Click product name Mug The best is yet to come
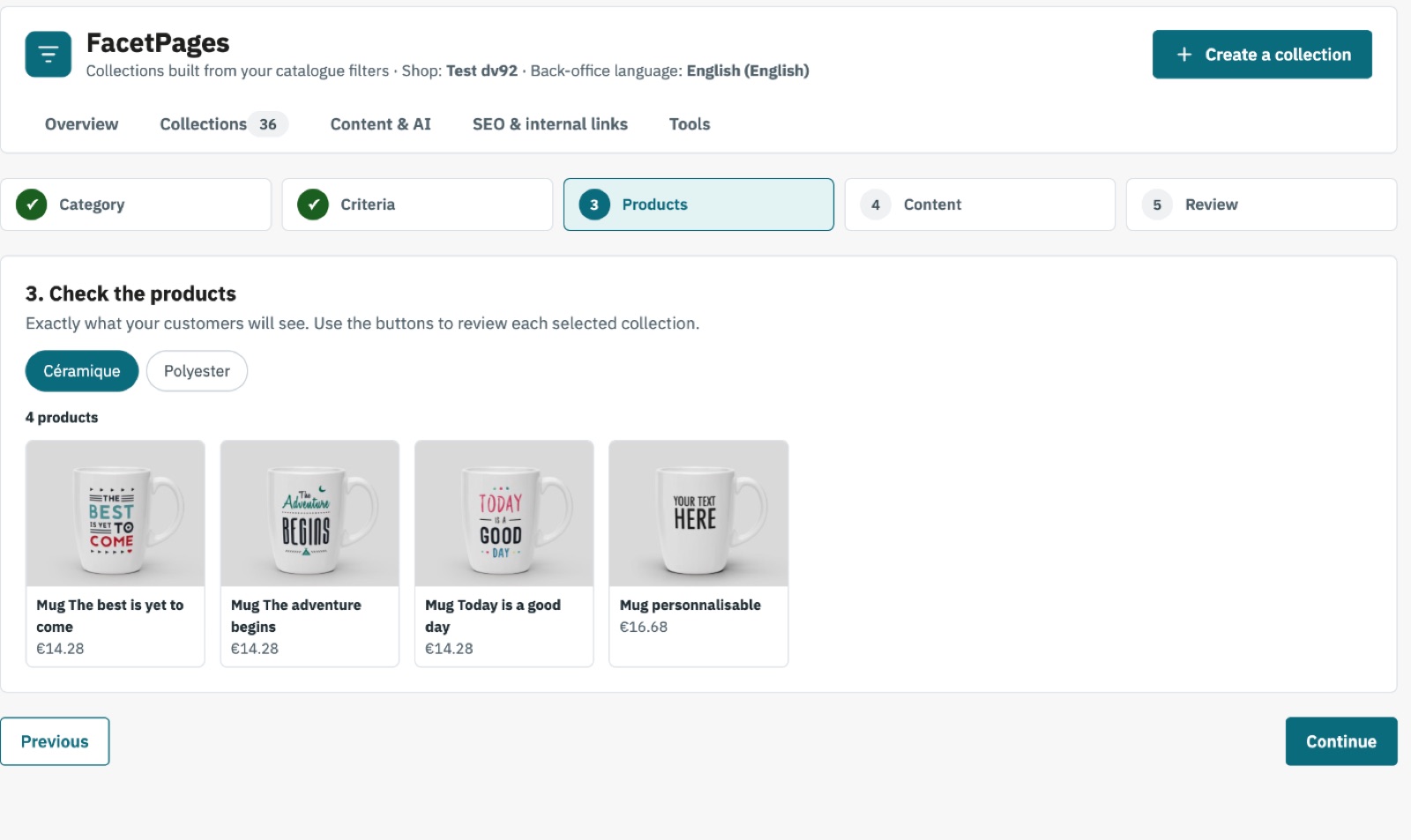This screenshot has height=840, width=1411. pos(110,616)
